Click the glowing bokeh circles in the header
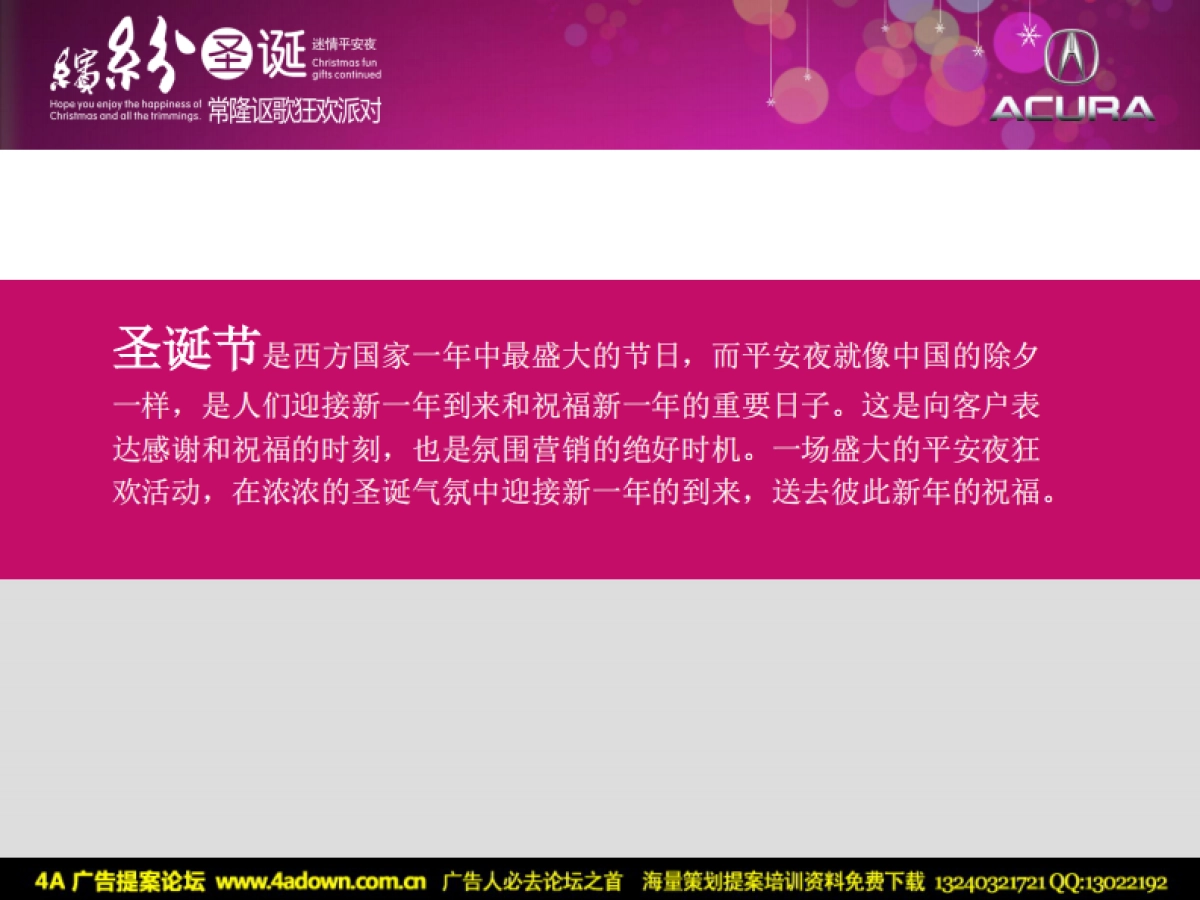 (x=880, y=70)
